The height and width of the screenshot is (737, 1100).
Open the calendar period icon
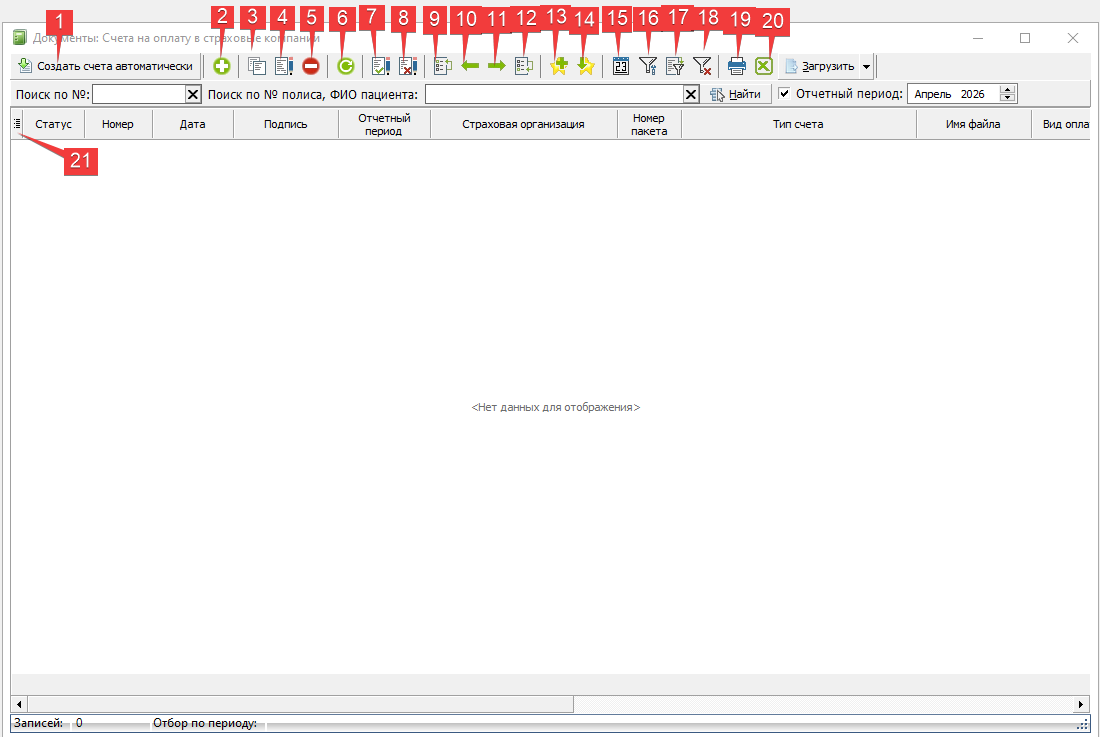click(x=620, y=67)
